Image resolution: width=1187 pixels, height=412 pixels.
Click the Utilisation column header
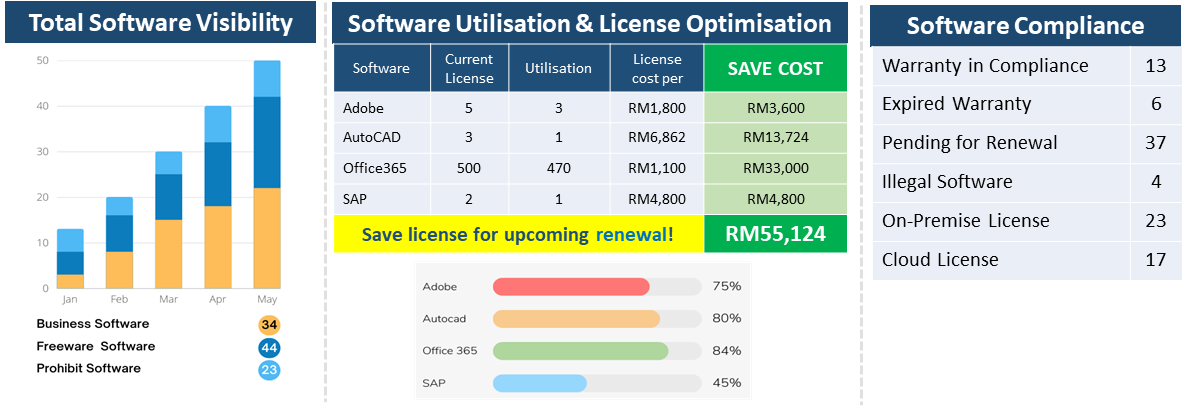(x=559, y=68)
